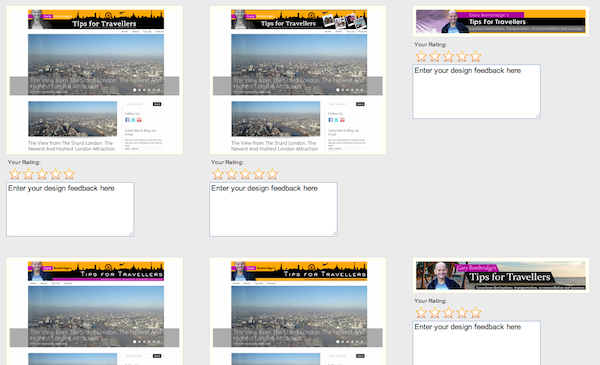Click second star under purple banner design
The width and height of the screenshot is (600, 365).
click(435, 56)
